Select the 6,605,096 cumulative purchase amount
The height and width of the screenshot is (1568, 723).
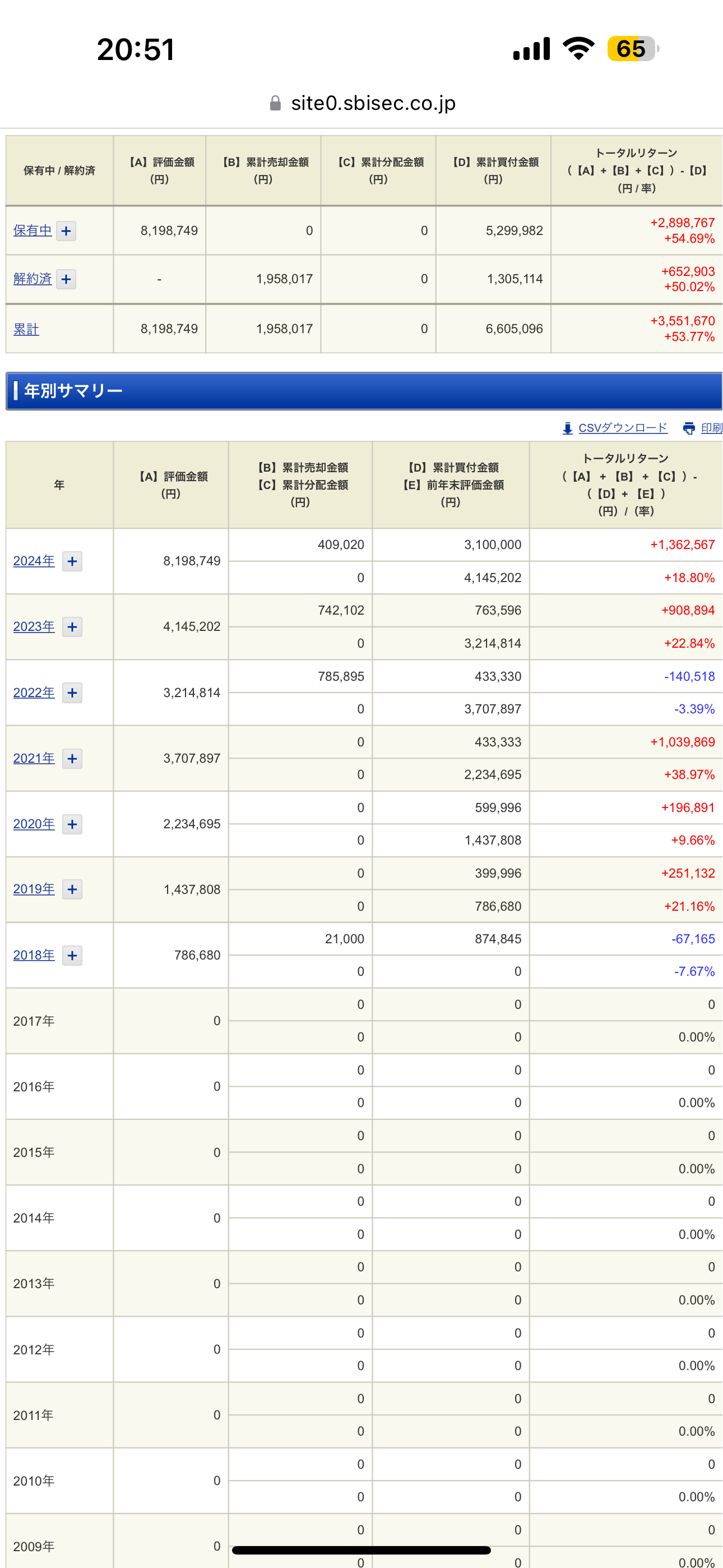(x=515, y=329)
